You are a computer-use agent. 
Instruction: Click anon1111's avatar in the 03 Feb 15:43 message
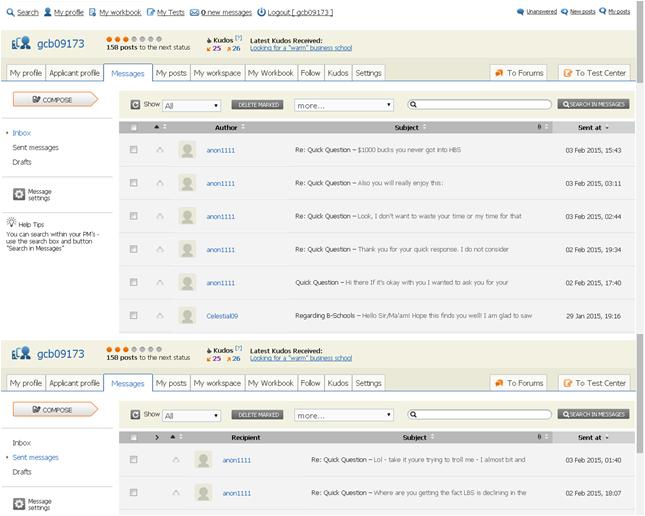pos(187,150)
